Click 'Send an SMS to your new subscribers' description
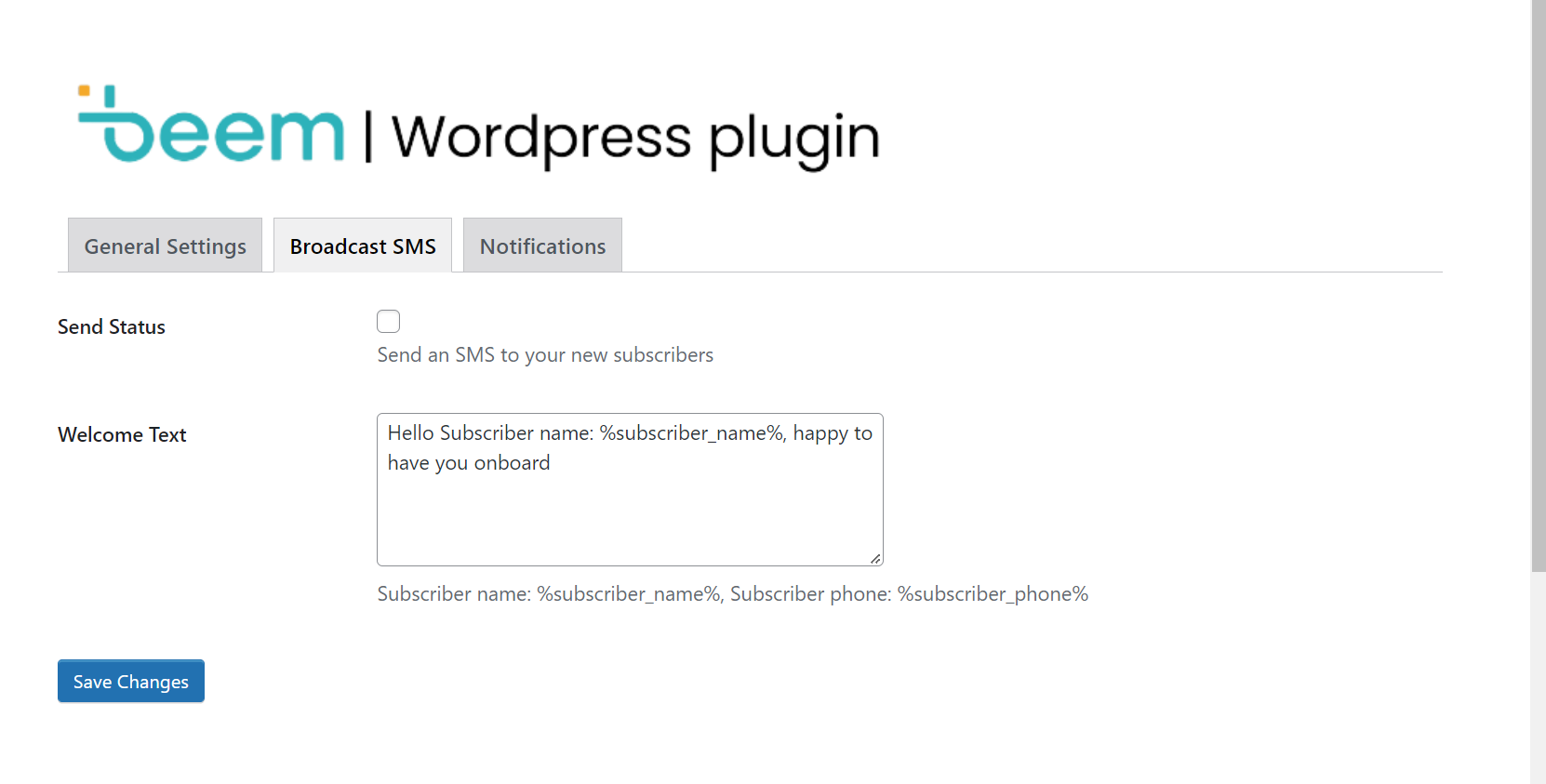Image resolution: width=1546 pixels, height=784 pixels. point(545,354)
